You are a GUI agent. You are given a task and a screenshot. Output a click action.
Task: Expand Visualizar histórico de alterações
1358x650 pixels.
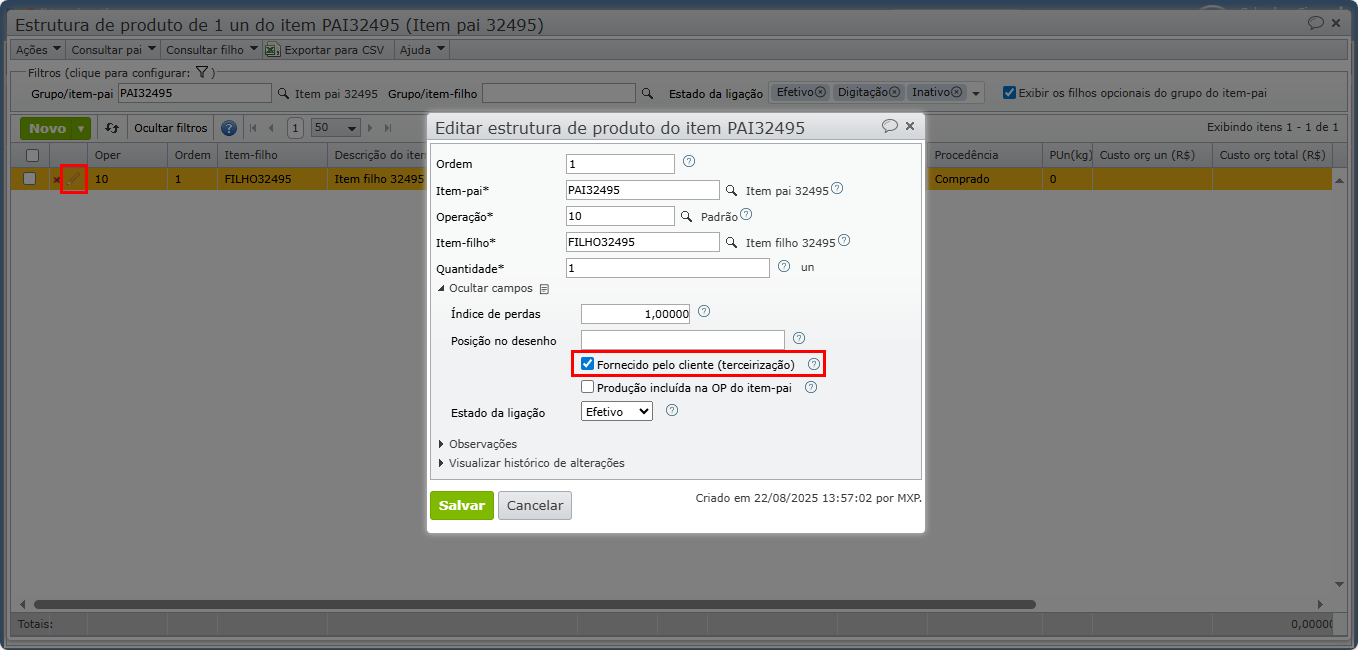(x=531, y=463)
